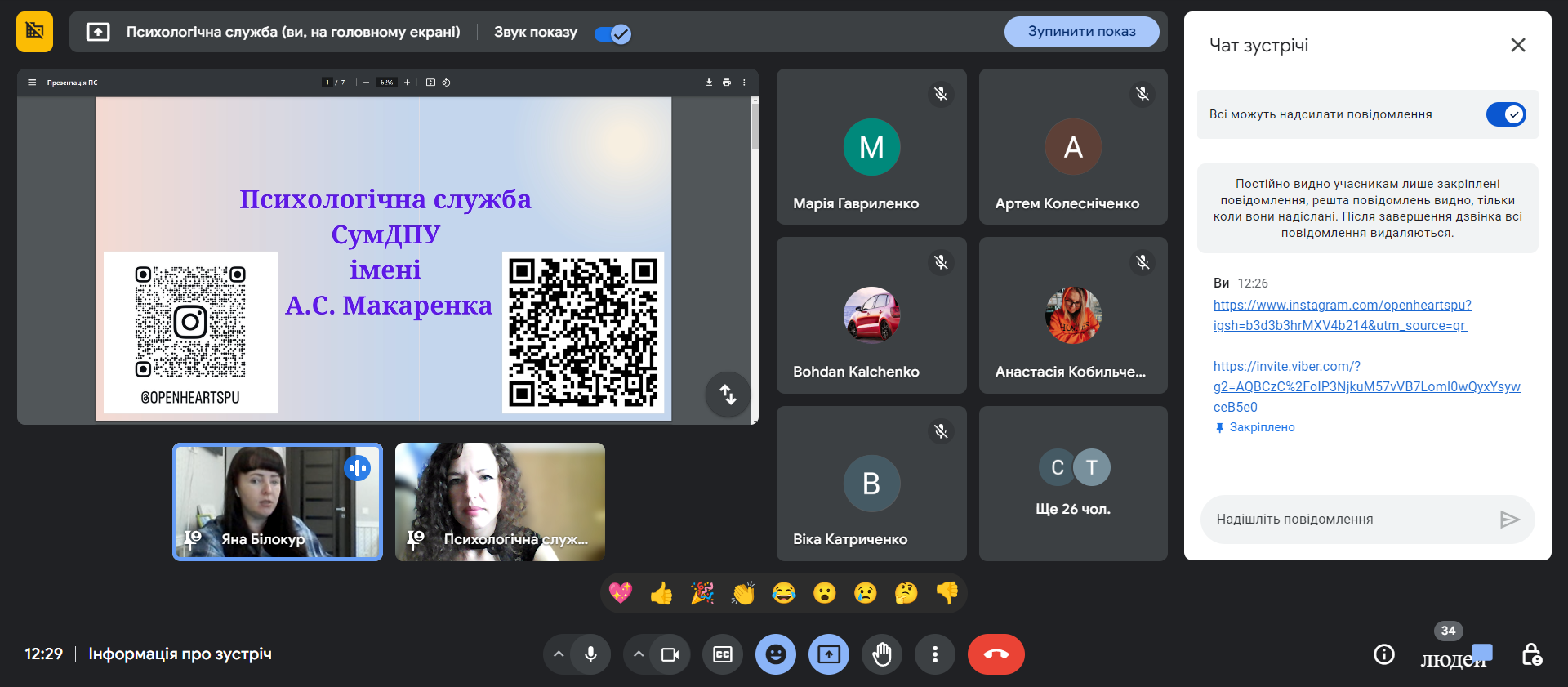Open more options three-dot menu
Screen dimensions: 1568x687
coord(935,654)
